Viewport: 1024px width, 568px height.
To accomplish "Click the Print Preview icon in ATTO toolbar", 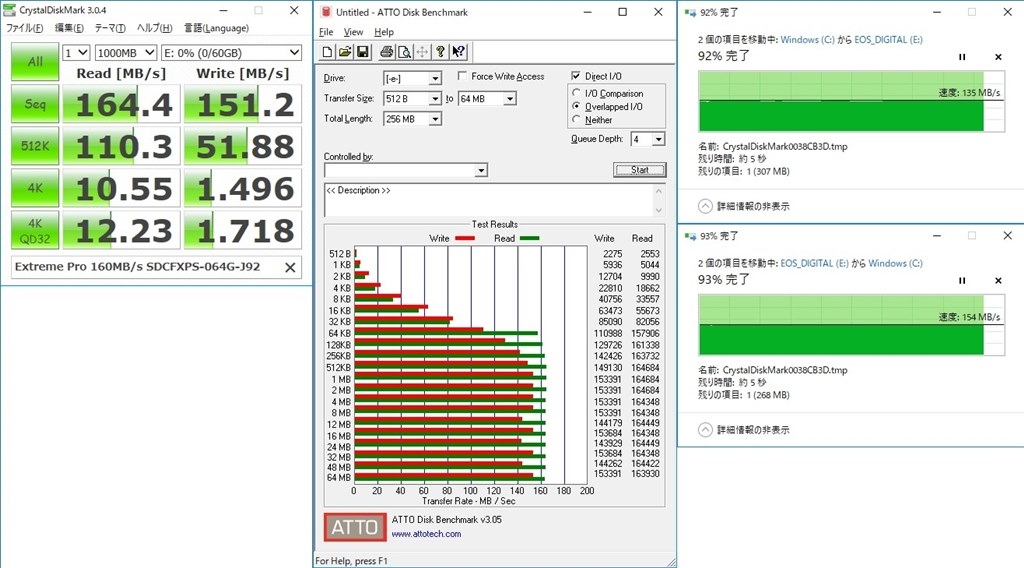I will 404,52.
